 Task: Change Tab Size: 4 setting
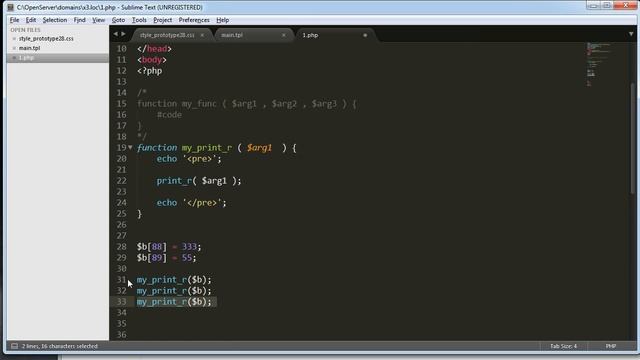563,346
